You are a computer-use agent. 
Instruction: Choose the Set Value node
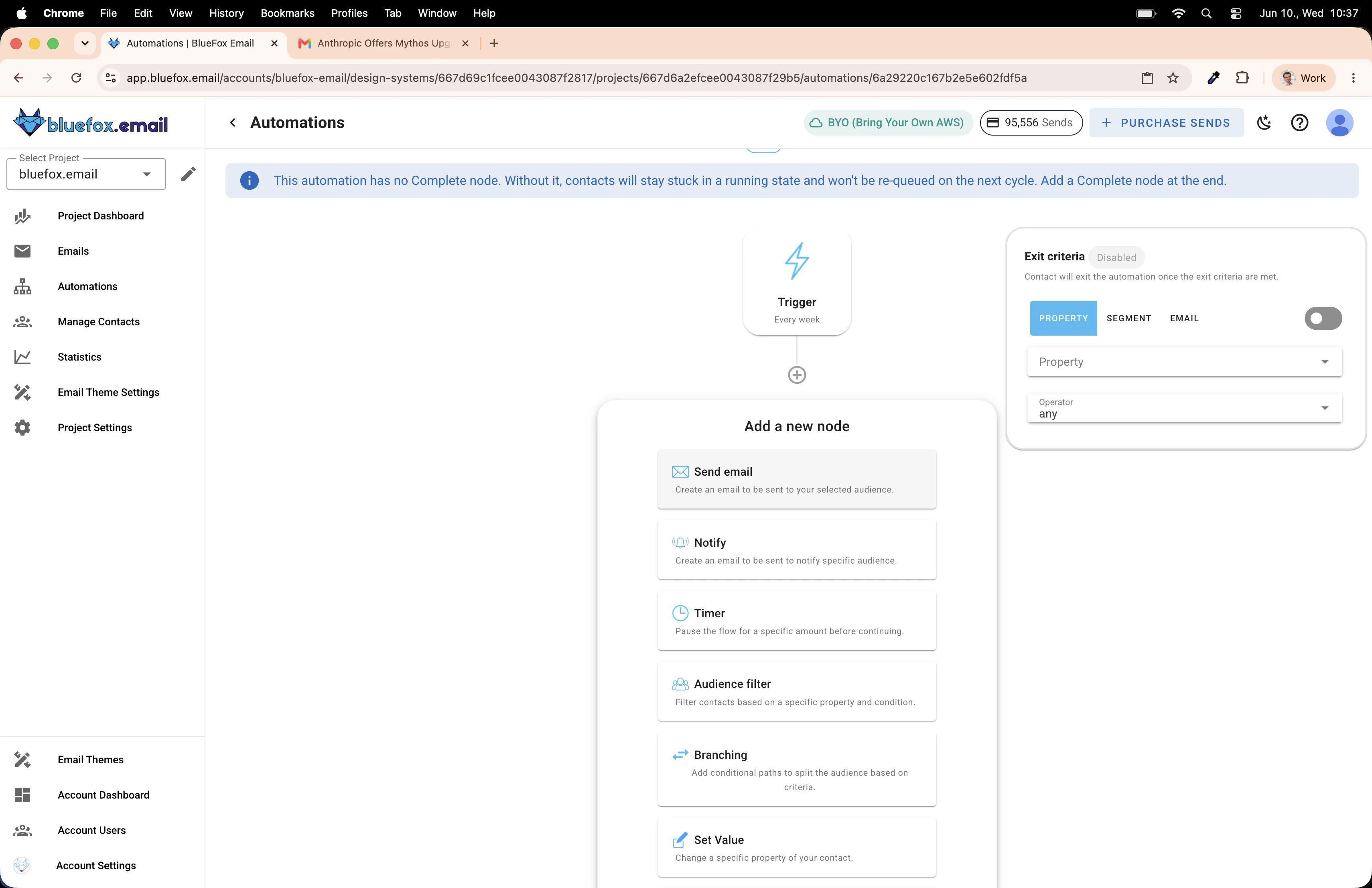coord(797,847)
